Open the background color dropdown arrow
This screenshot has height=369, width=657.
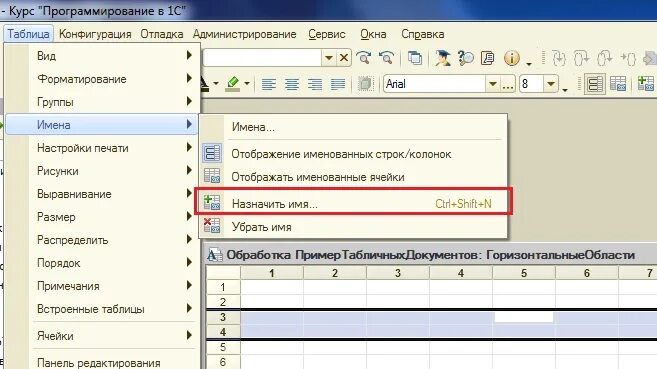[x=247, y=84]
